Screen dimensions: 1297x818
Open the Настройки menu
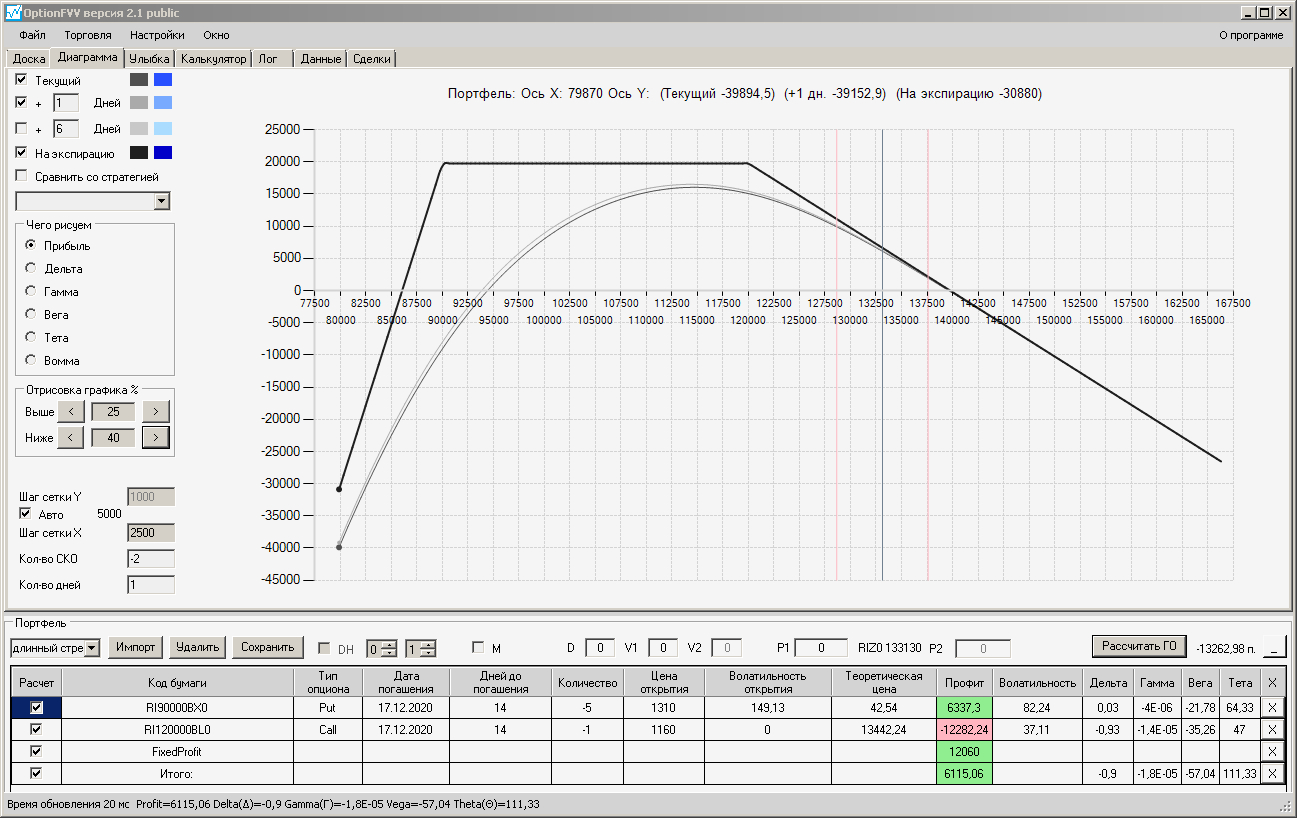(x=157, y=35)
